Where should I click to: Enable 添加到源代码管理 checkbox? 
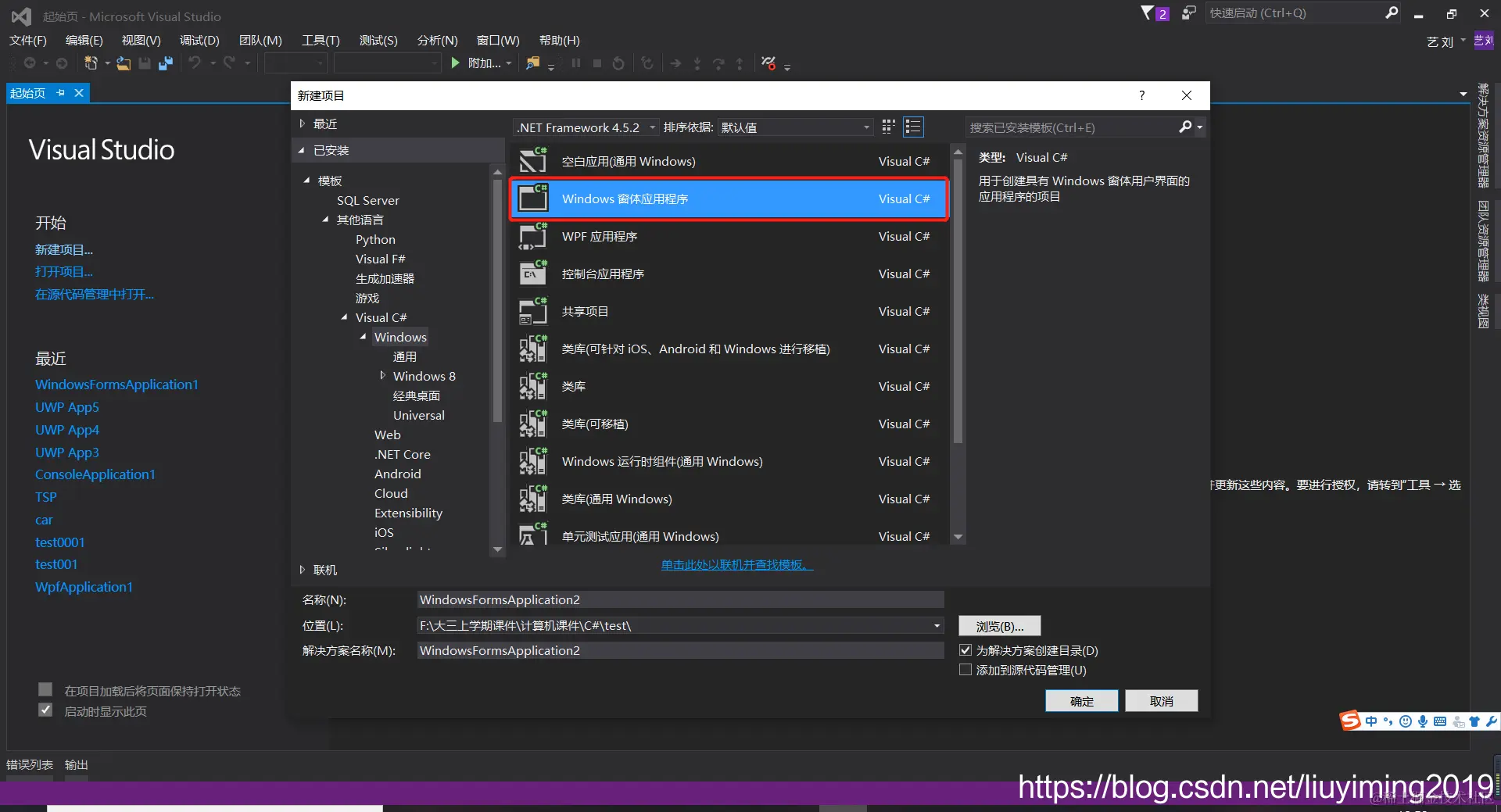965,670
